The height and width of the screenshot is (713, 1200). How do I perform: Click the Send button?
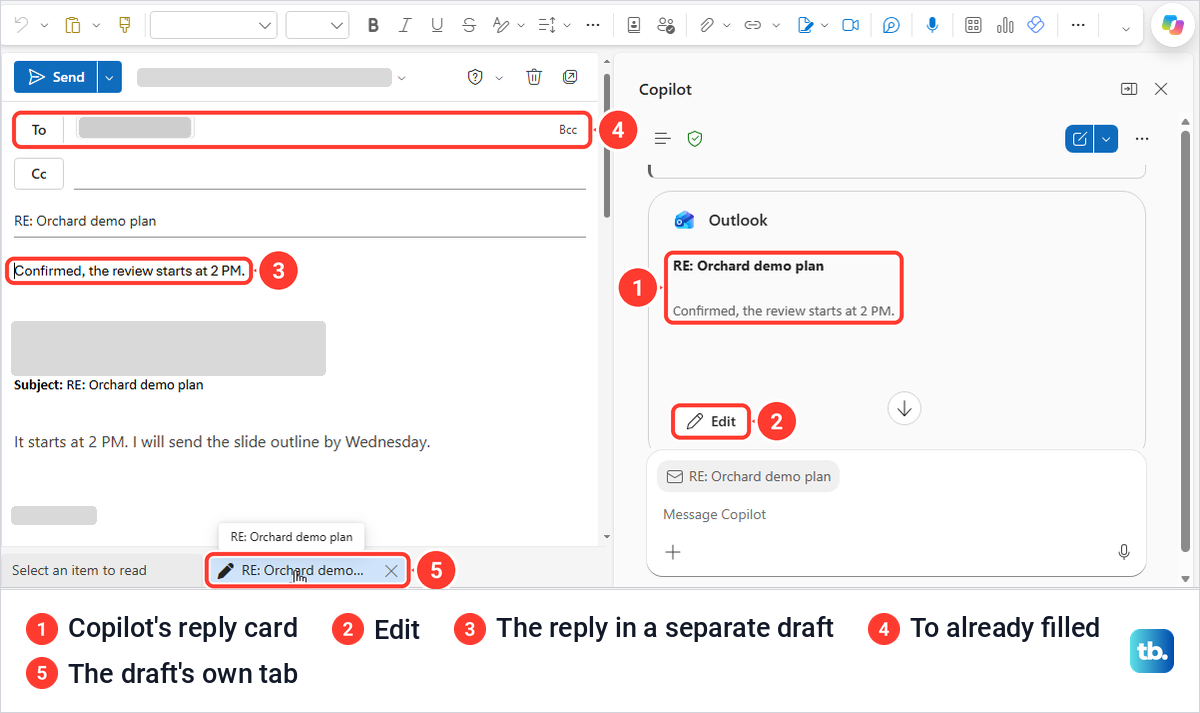pos(56,77)
